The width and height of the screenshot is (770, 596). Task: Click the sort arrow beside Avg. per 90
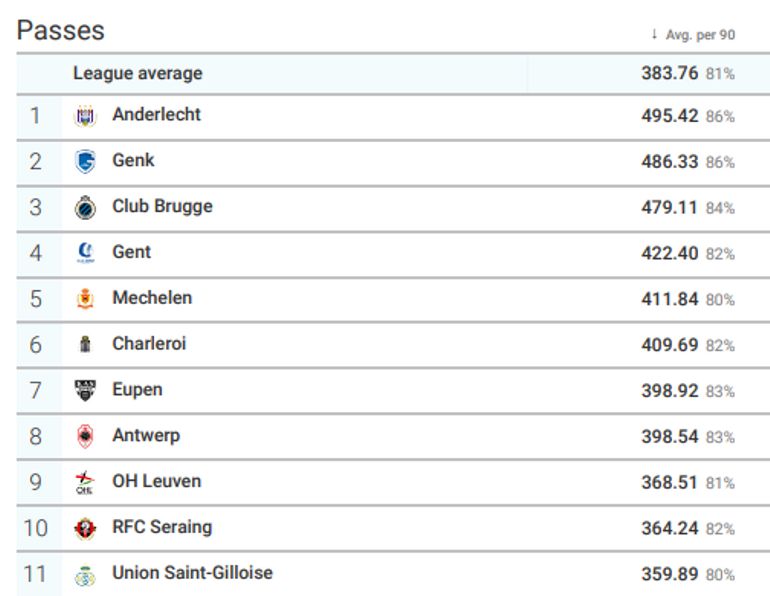[x=654, y=35]
